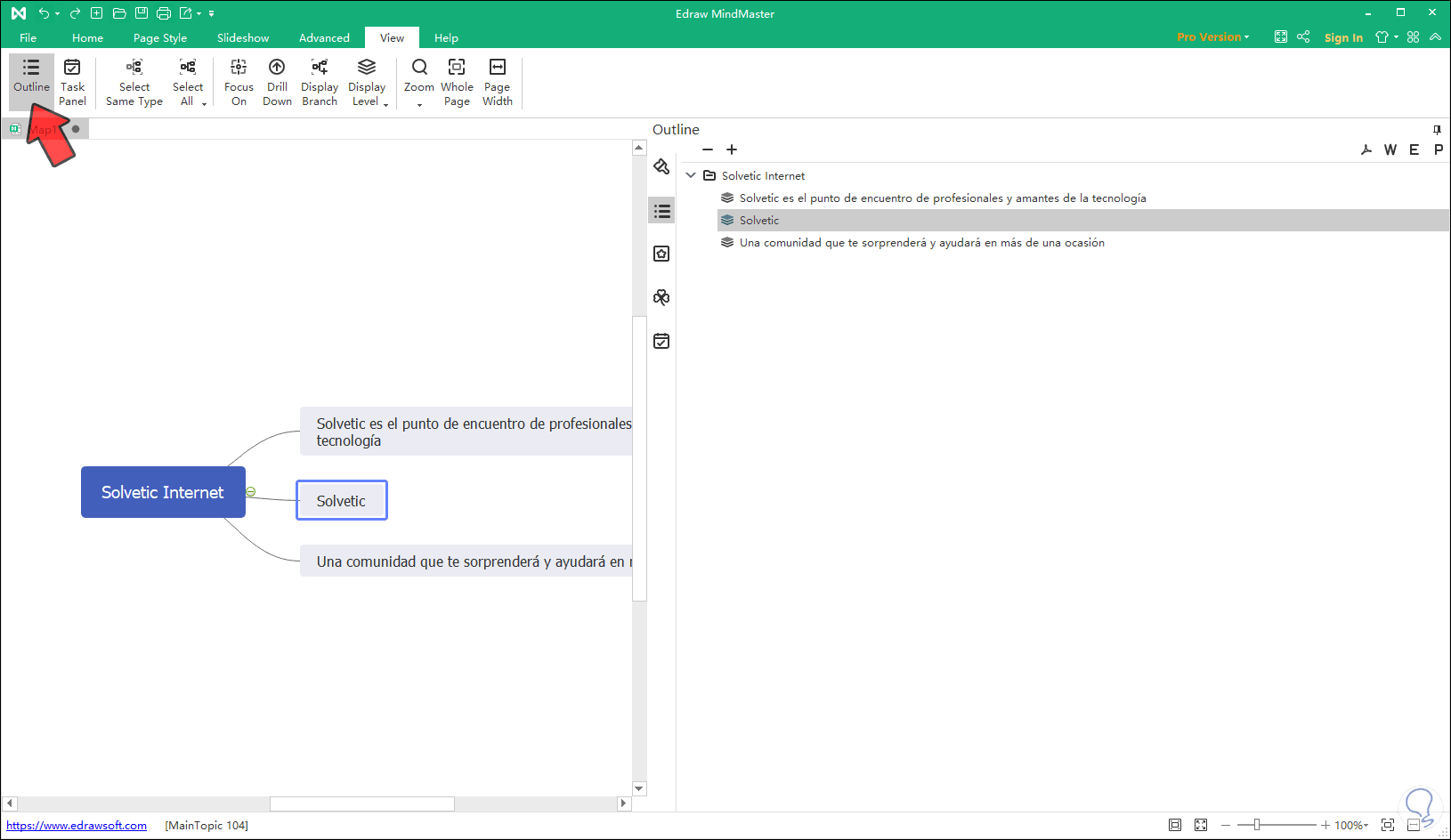
Task: Pin the Outline panel
Action: 1437,130
